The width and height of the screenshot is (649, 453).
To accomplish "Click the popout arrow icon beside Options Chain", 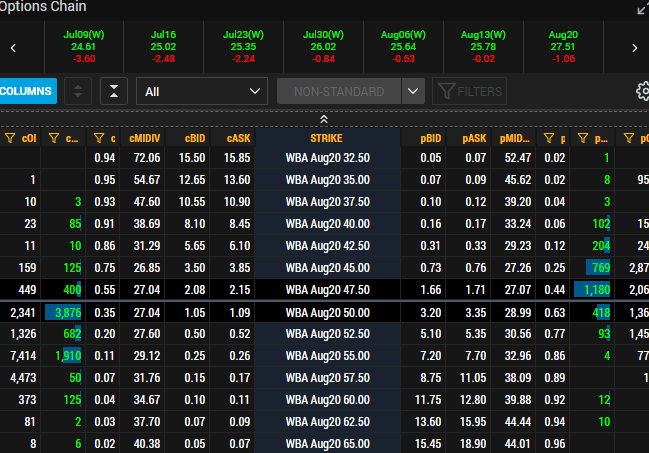I will pyautogui.click(x=642, y=8).
